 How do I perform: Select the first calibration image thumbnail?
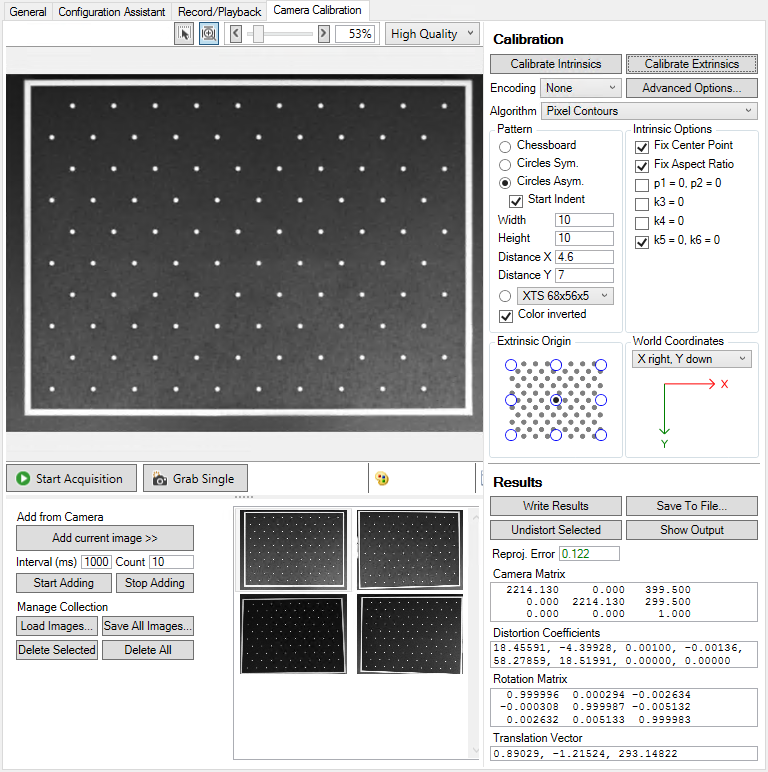click(294, 549)
